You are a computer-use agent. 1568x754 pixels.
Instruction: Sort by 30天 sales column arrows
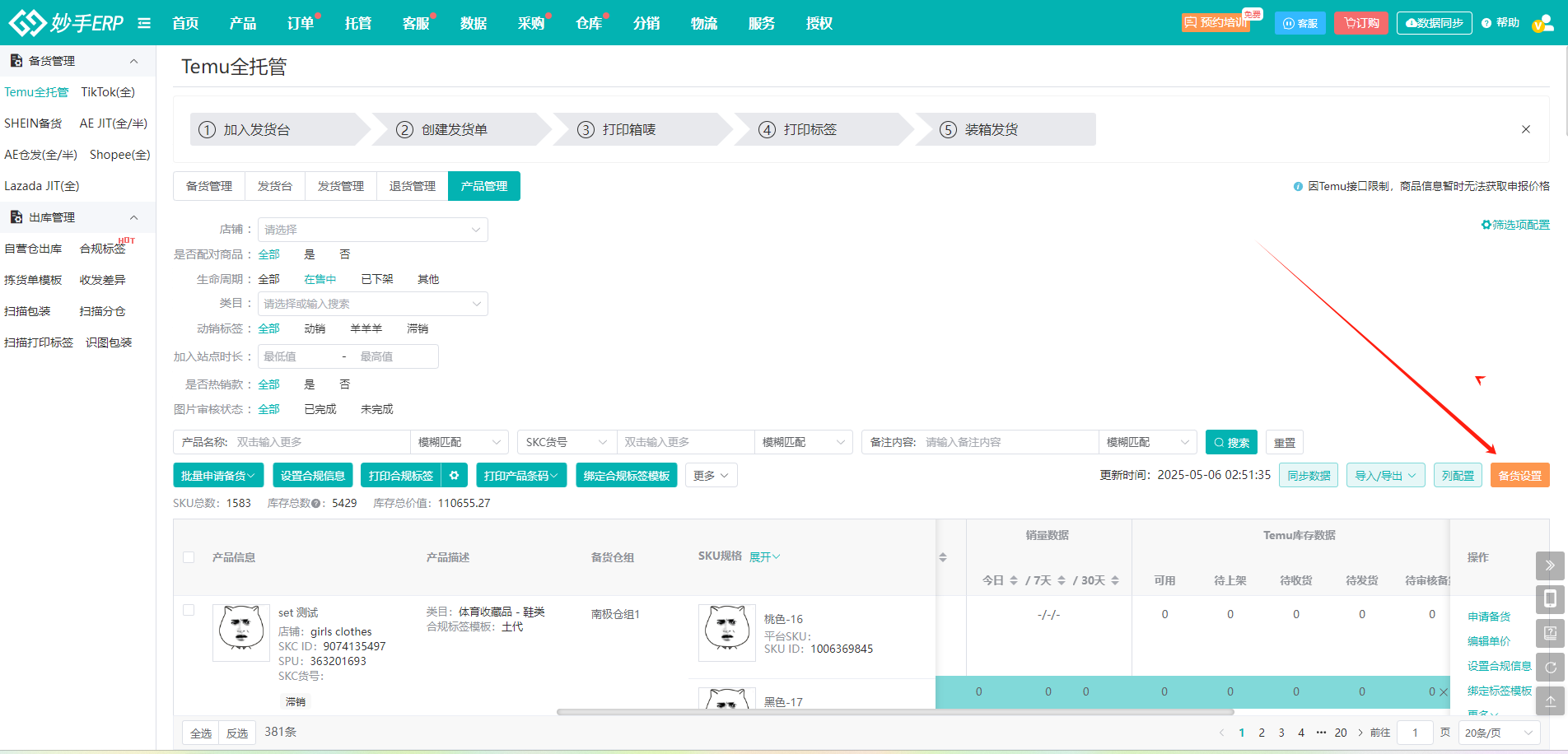tap(1115, 580)
